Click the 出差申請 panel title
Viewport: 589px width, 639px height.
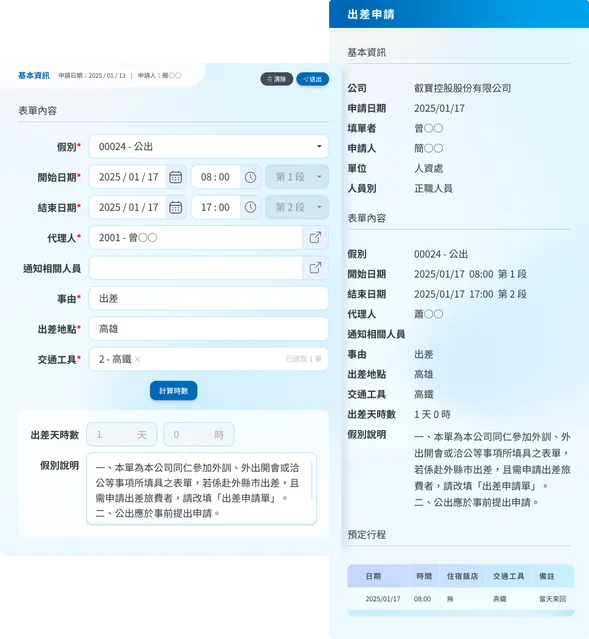pos(371,14)
